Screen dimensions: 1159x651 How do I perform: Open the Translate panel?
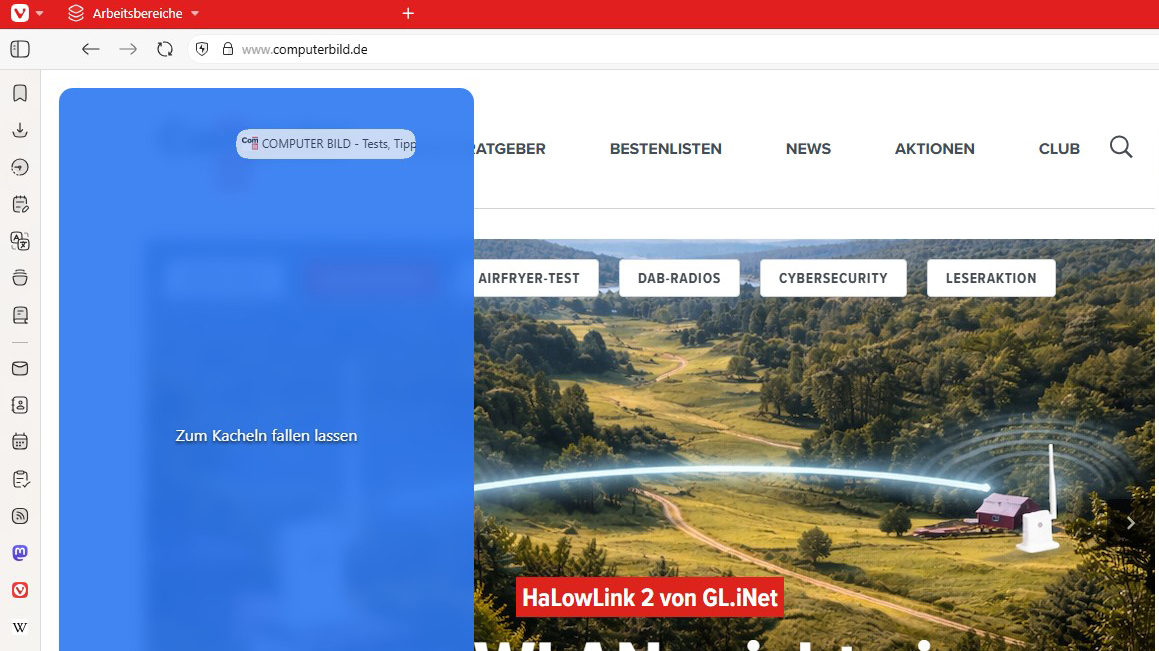click(20, 241)
